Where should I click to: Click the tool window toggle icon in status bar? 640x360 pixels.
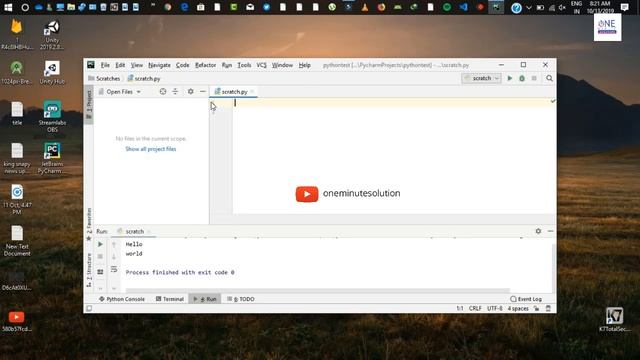[x=89, y=309]
